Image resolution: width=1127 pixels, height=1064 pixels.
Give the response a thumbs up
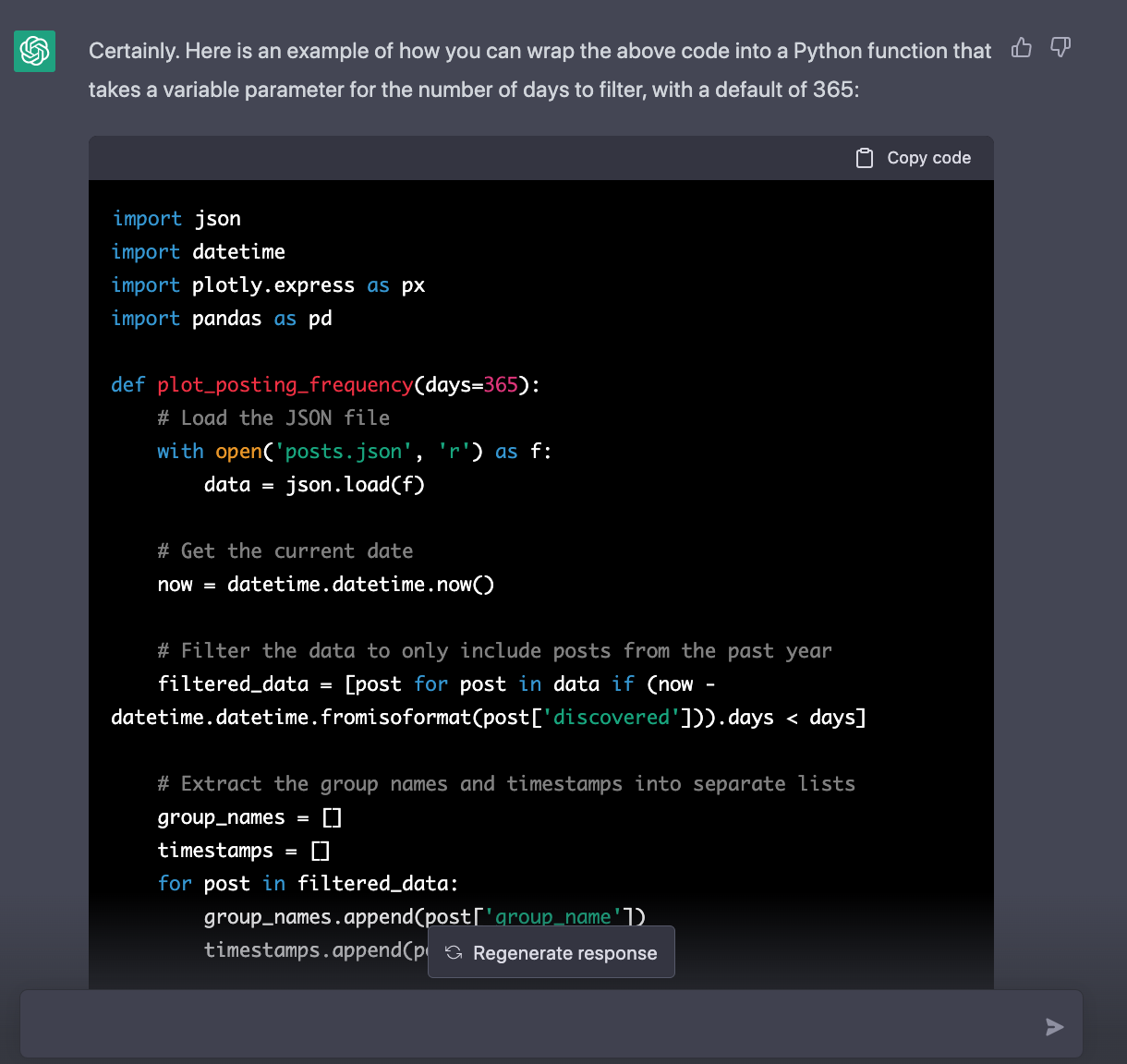point(1021,47)
